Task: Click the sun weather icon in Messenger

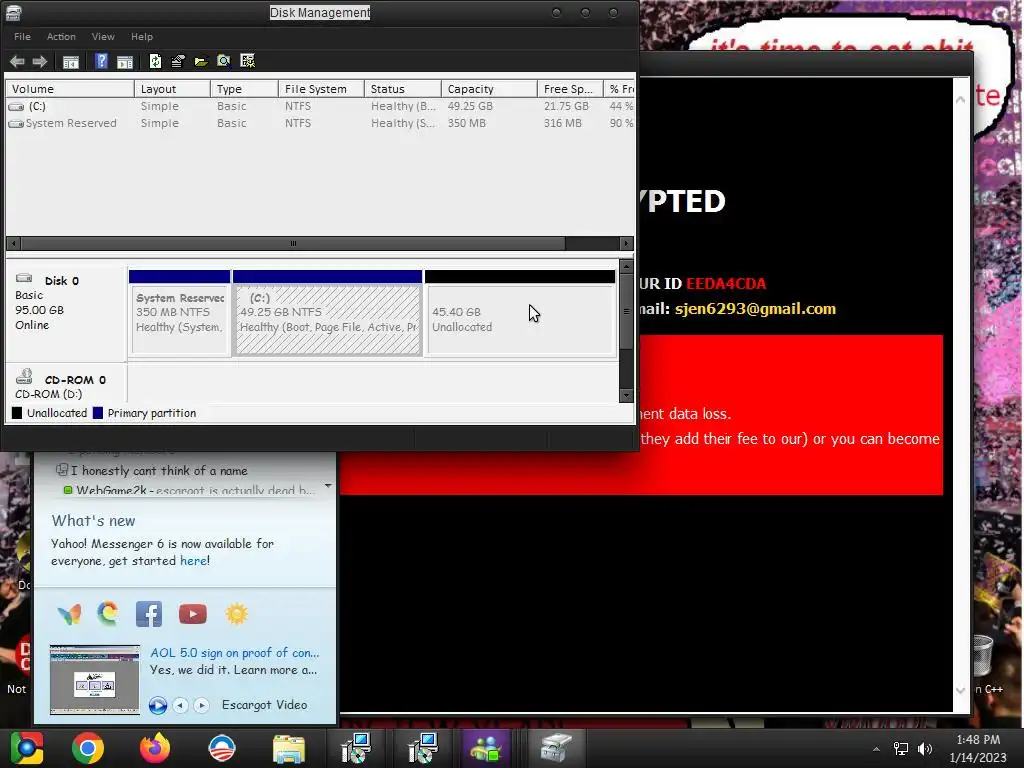Action: click(236, 614)
